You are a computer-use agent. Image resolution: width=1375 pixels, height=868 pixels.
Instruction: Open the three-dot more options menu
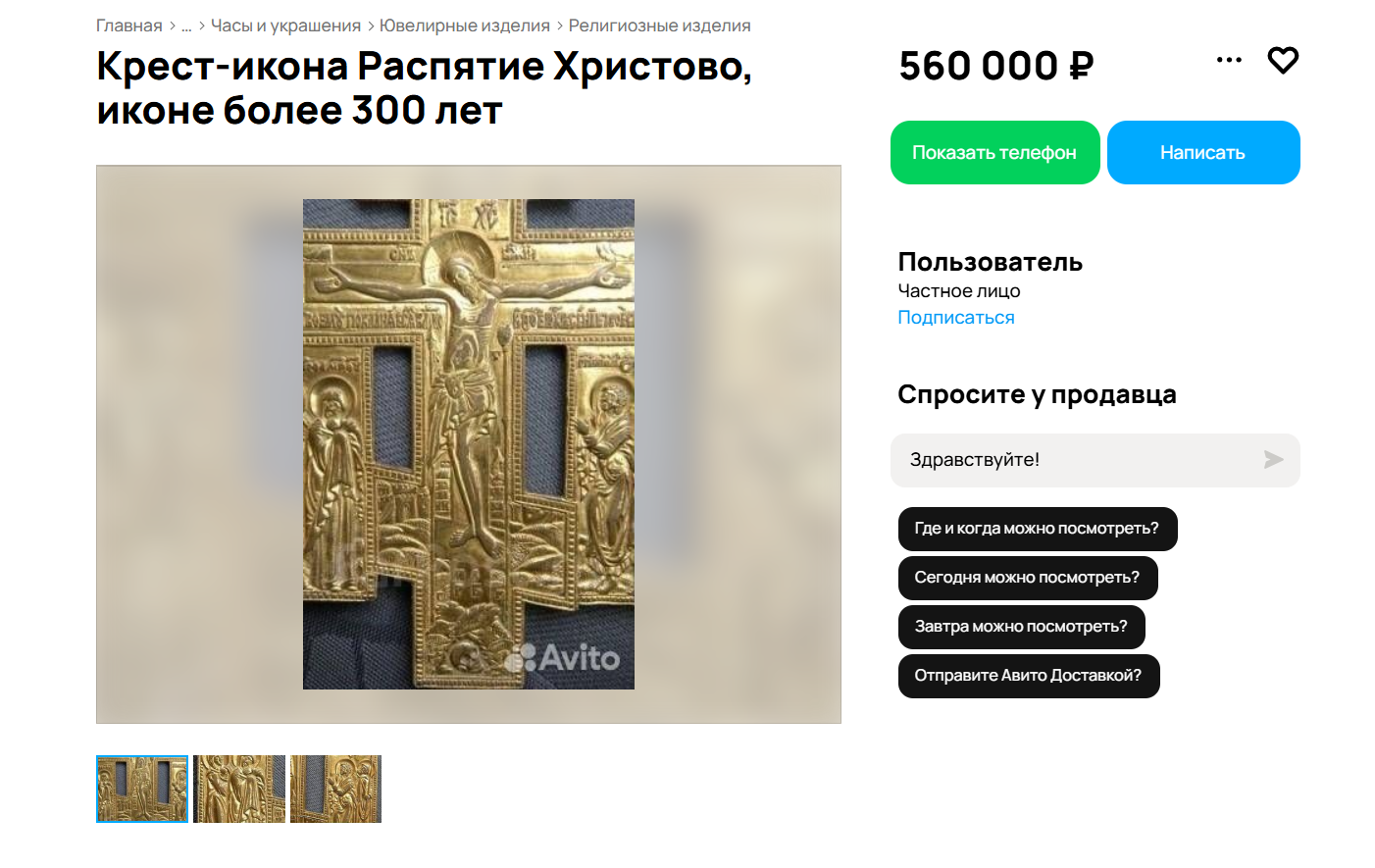tap(1229, 60)
